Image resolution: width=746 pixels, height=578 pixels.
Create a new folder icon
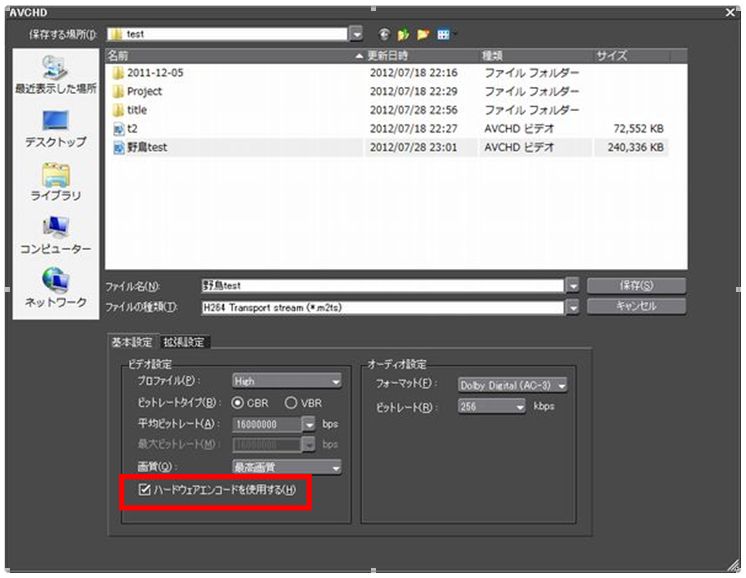click(423, 34)
